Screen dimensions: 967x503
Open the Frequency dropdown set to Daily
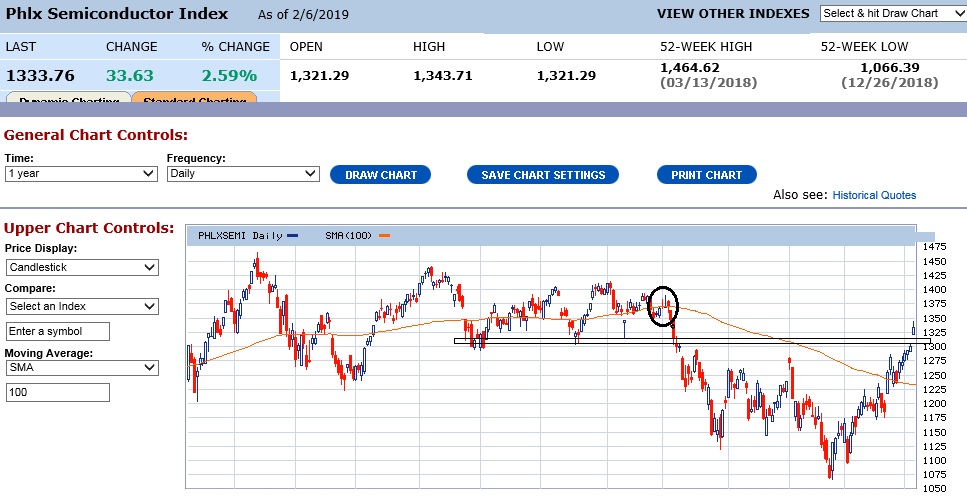pos(242,174)
